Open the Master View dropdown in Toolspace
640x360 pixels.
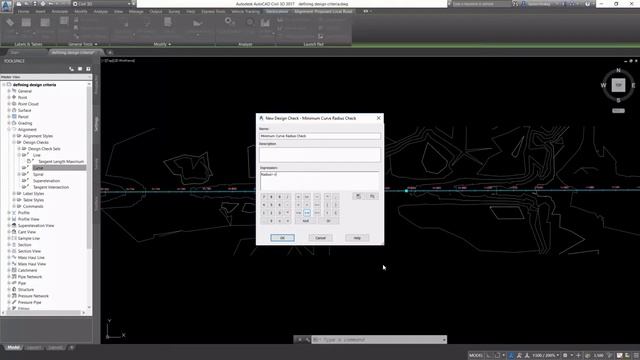(x=46, y=77)
